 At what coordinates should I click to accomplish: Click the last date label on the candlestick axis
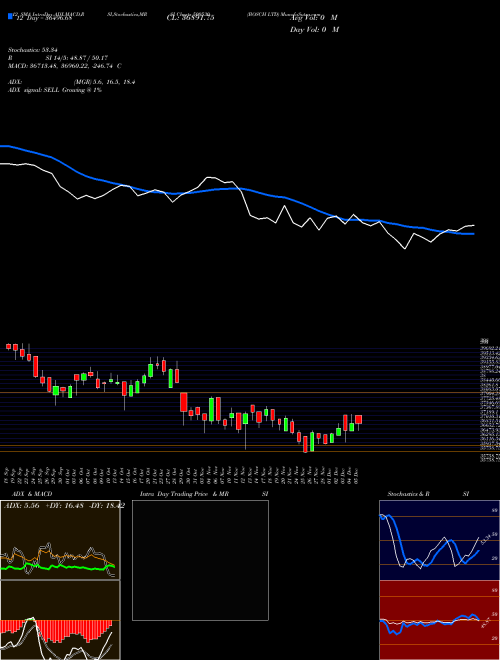(357, 474)
